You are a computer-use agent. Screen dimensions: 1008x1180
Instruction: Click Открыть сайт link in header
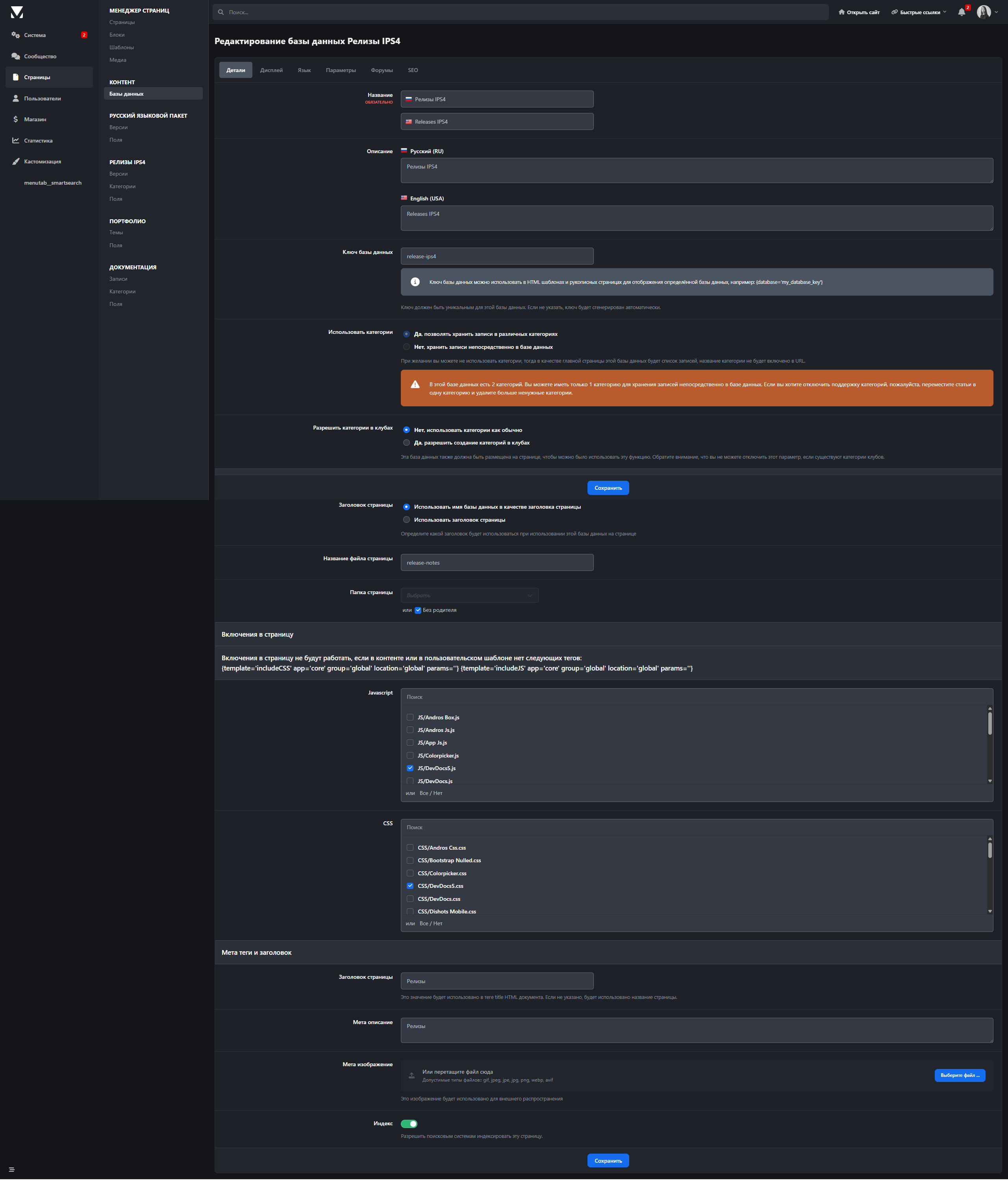coord(859,12)
